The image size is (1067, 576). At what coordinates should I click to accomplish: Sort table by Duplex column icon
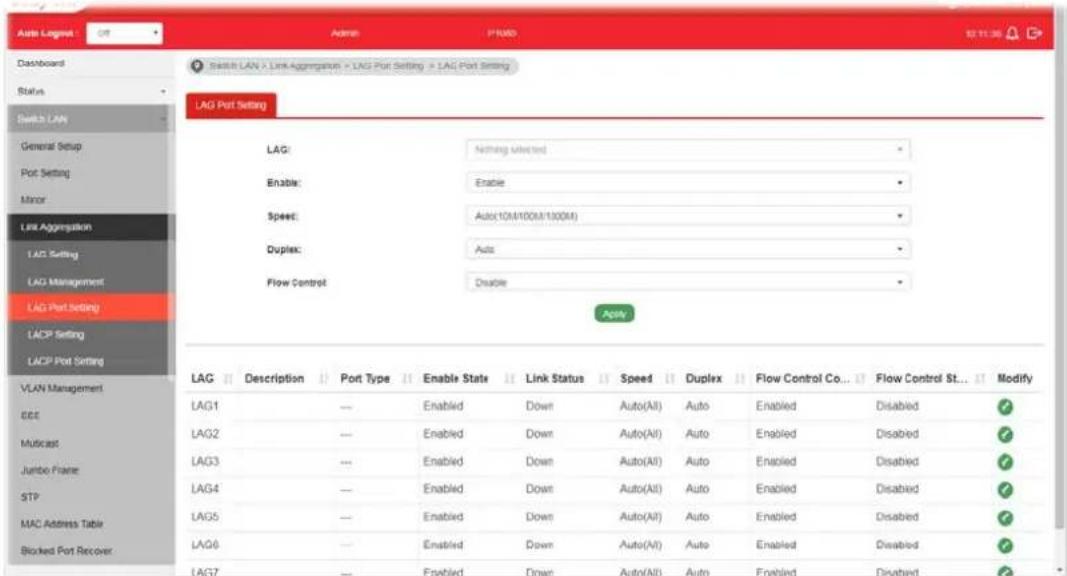pos(740,379)
